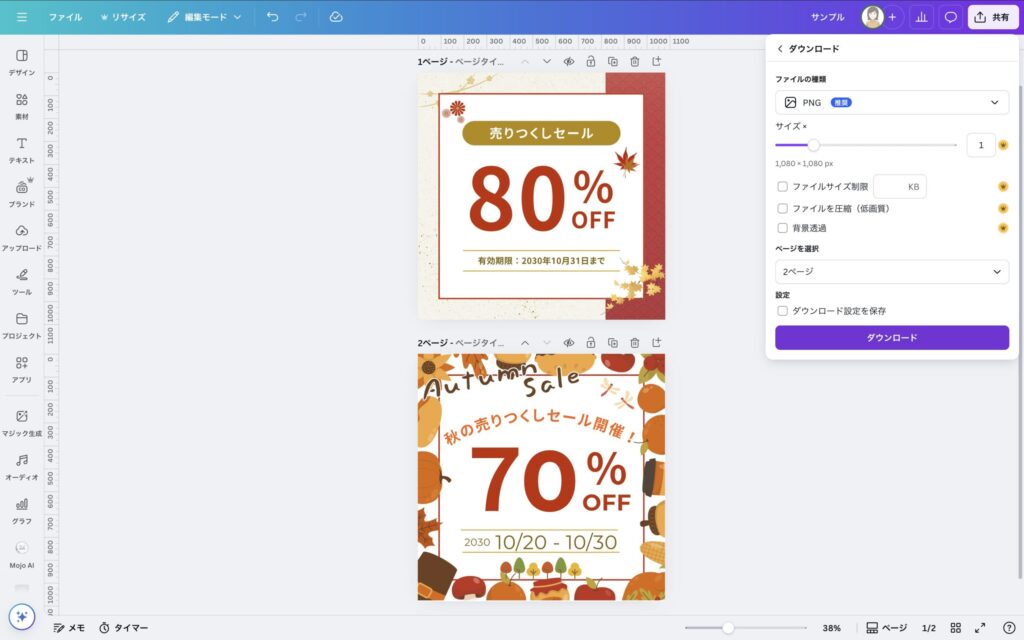
Task: Expand the PNG file type dropdown
Action: (x=891, y=102)
